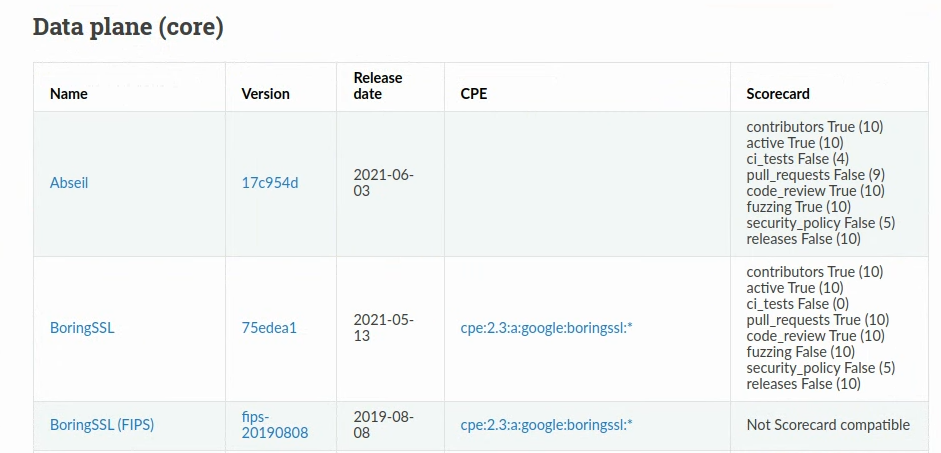941x453 pixels.
Task: Click the 17c954d version link
Action: pos(270,183)
